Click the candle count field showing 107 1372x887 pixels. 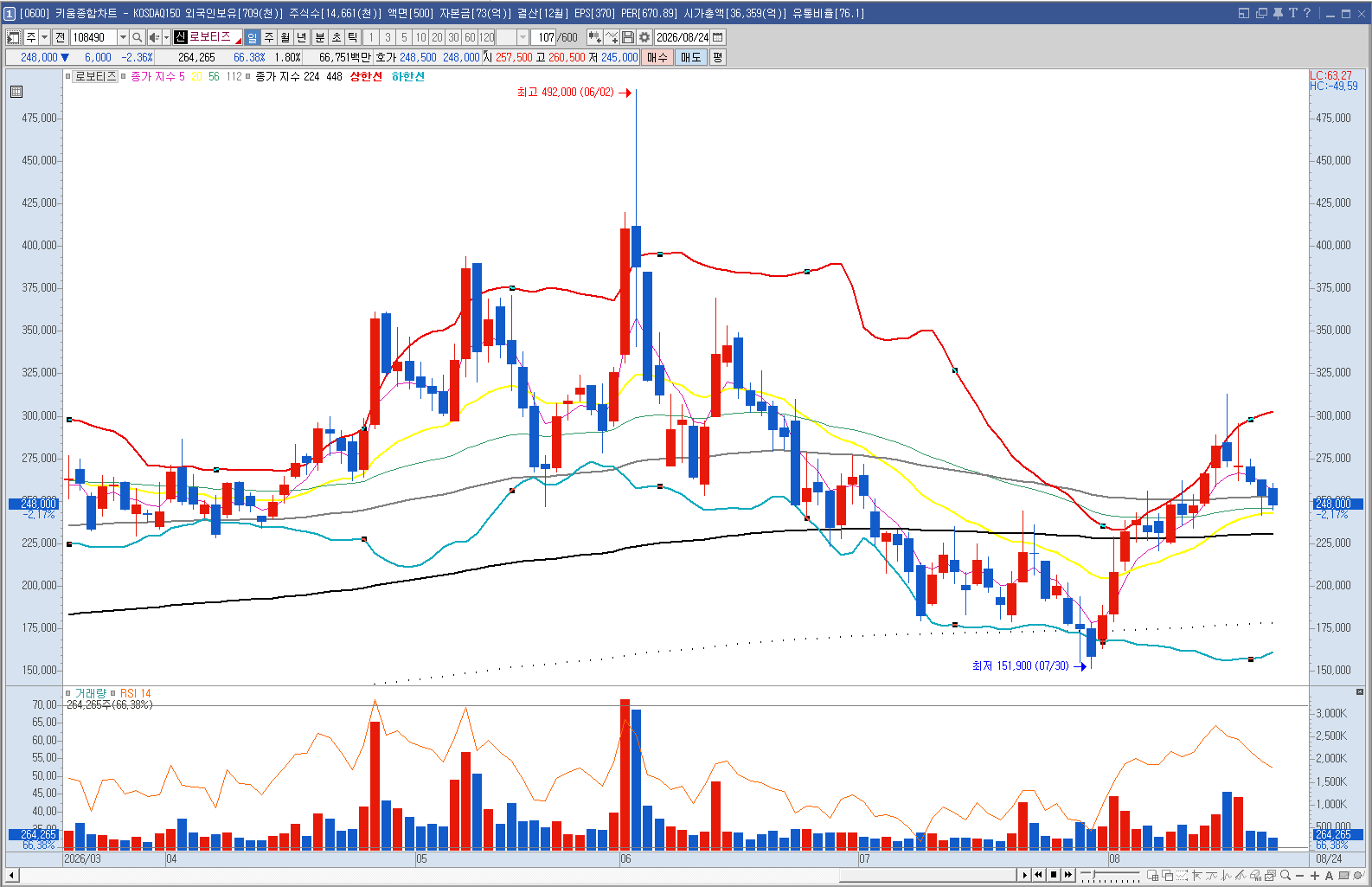click(x=545, y=37)
